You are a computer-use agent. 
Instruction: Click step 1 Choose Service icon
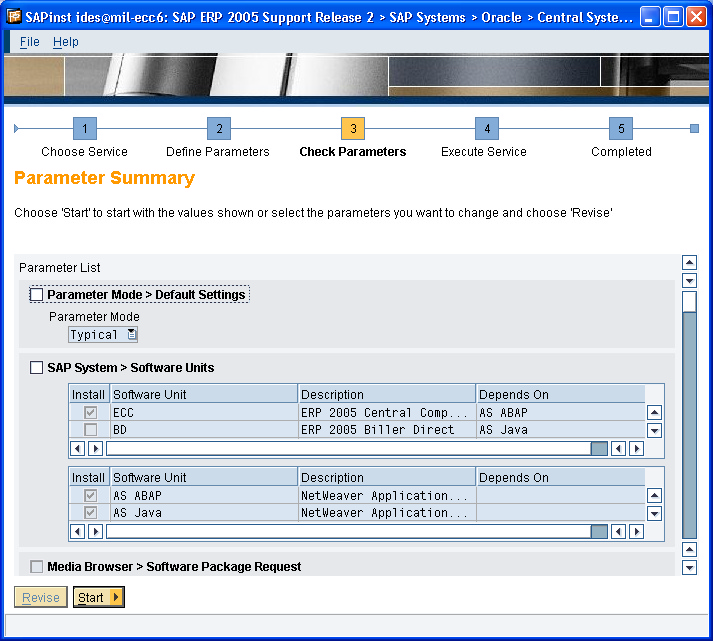pos(85,129)
